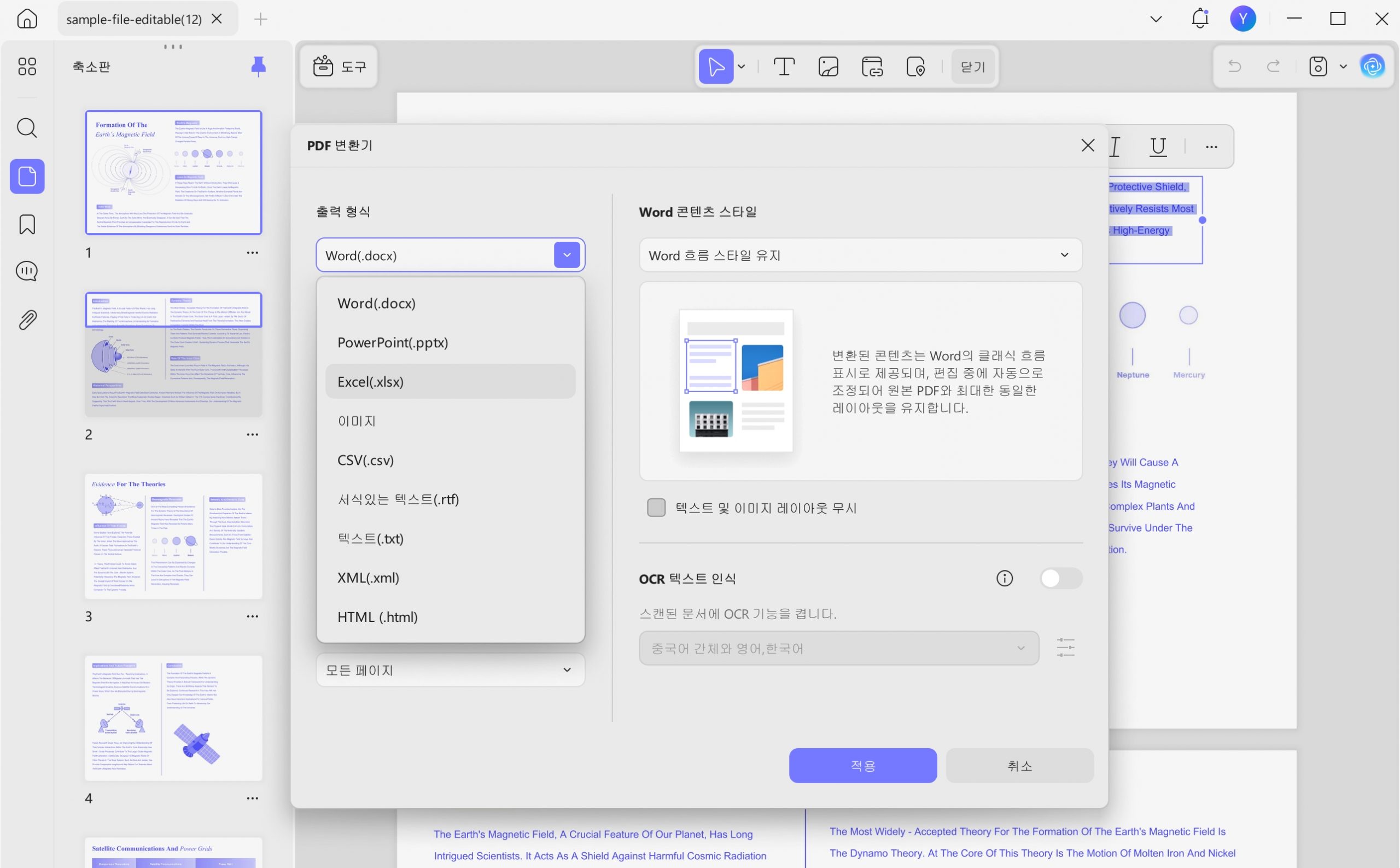Choose the text editing tool
This screenshot has height=868, width=1400.
point(784,67)
